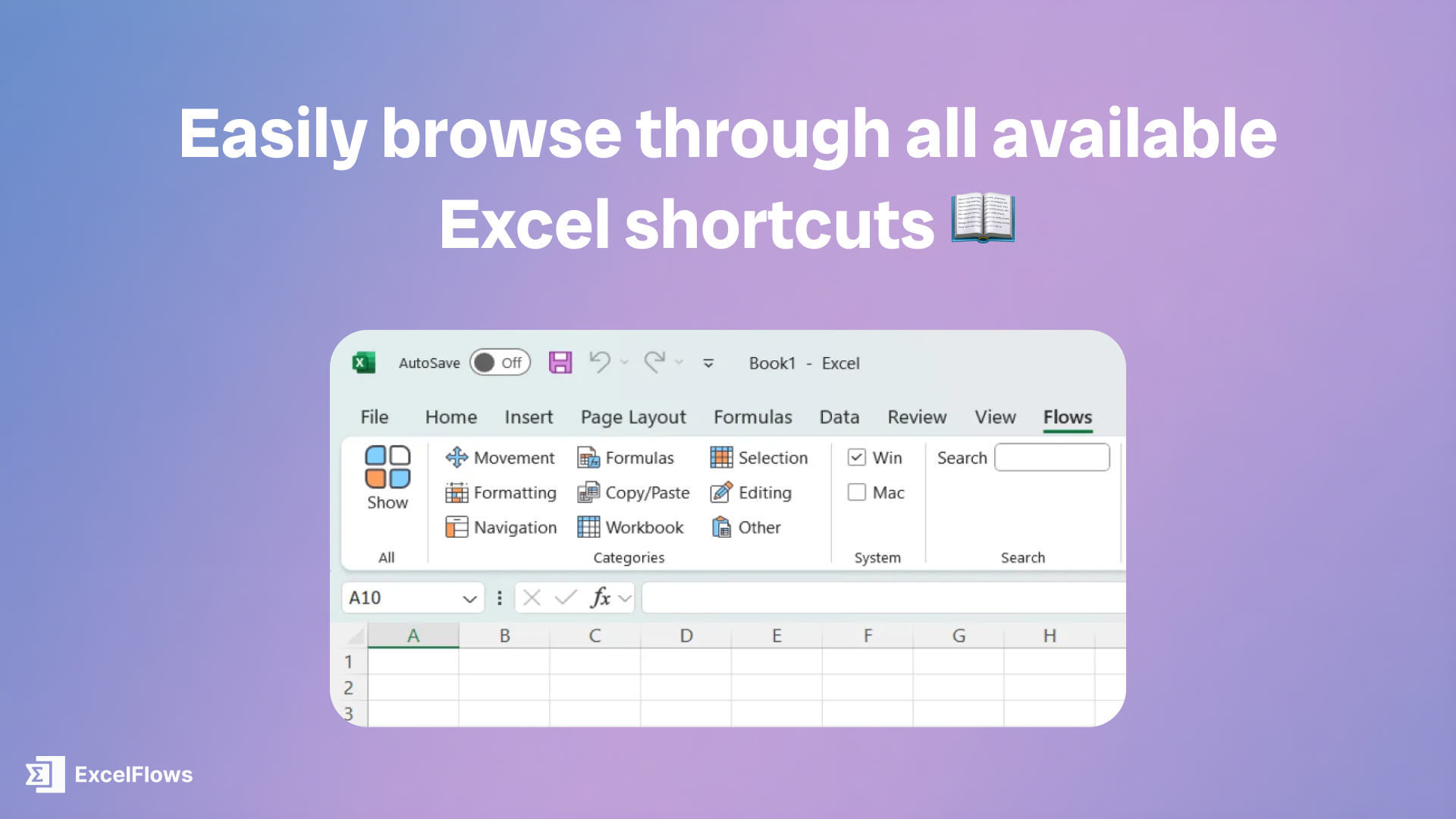Screen dimensions: 1456x819
Task: Go to the Formulas ribbon tab
Action: pos(752,417)
